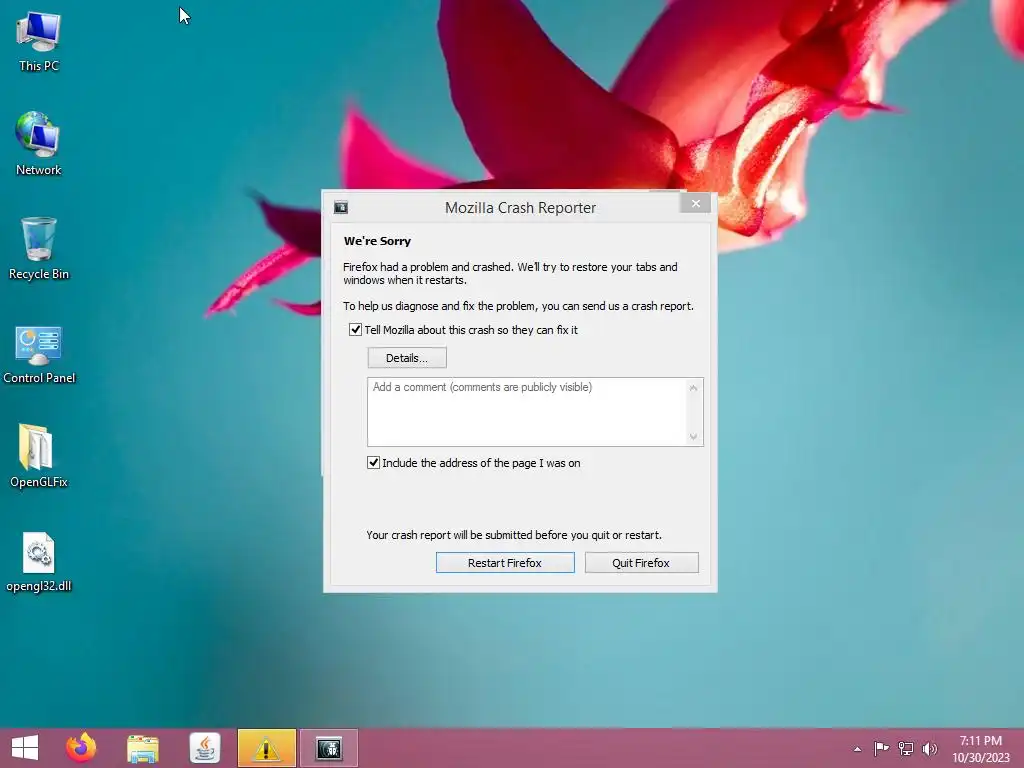The image size is (1024, 768).
Task: Open the Windows Start button
Action: (25, 748)
